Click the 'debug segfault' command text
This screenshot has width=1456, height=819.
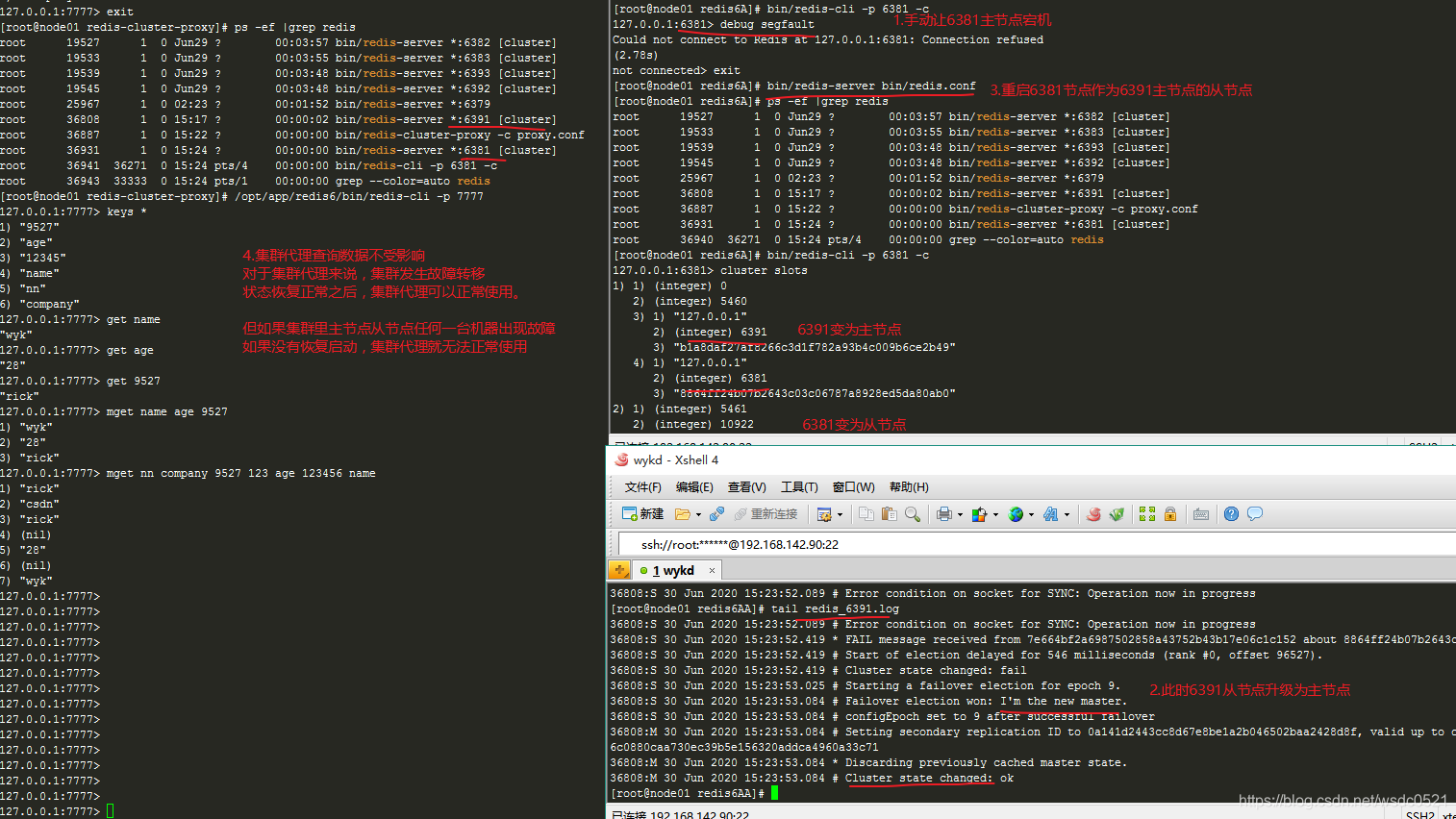pyautogui.click(x=767, y=24)
